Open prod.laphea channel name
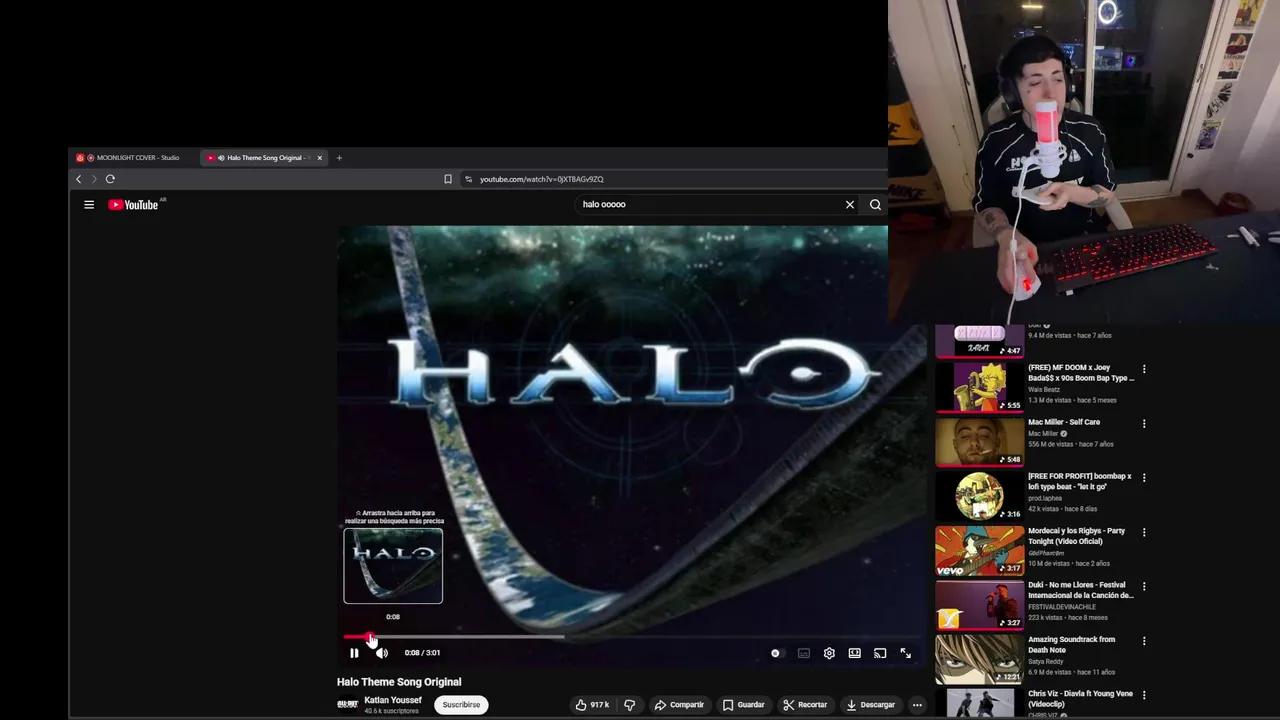Image resolution: width=1280 pixels, height=720 pixels. 1045,498
